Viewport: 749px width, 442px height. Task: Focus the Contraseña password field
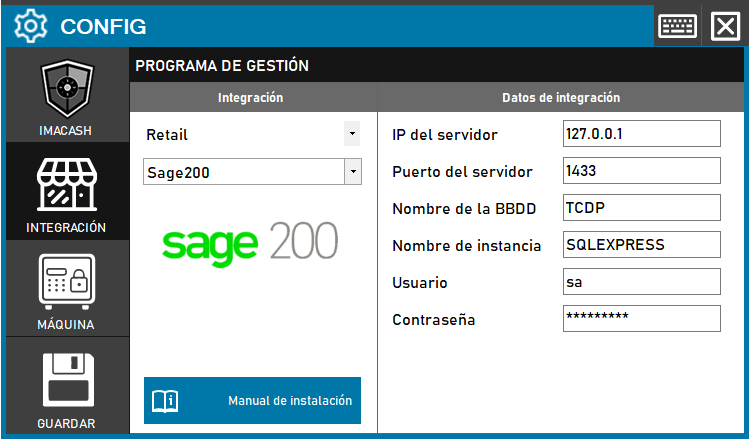(641, 319)
